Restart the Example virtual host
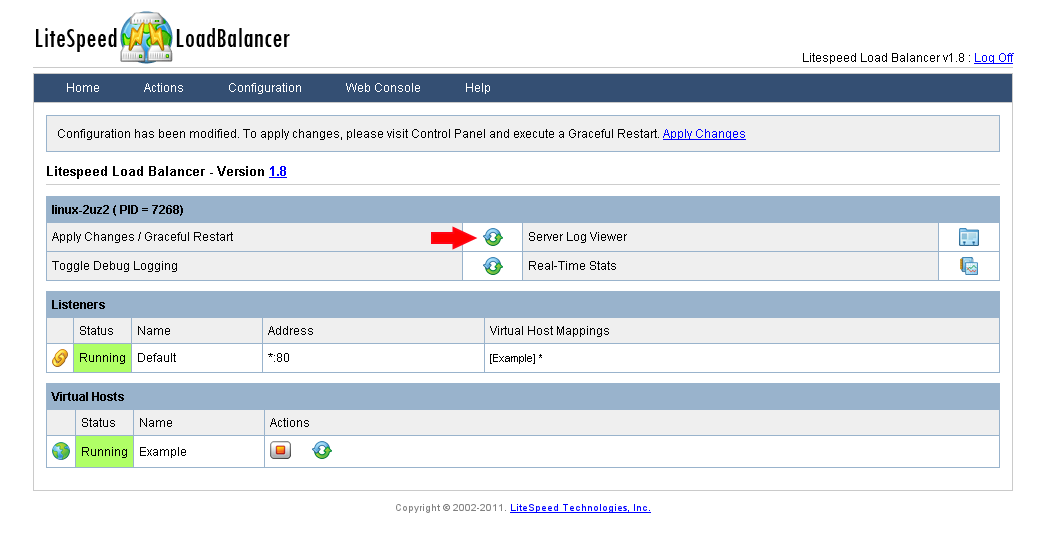The height and width of the screenshot is (551, 1047). 322,450
